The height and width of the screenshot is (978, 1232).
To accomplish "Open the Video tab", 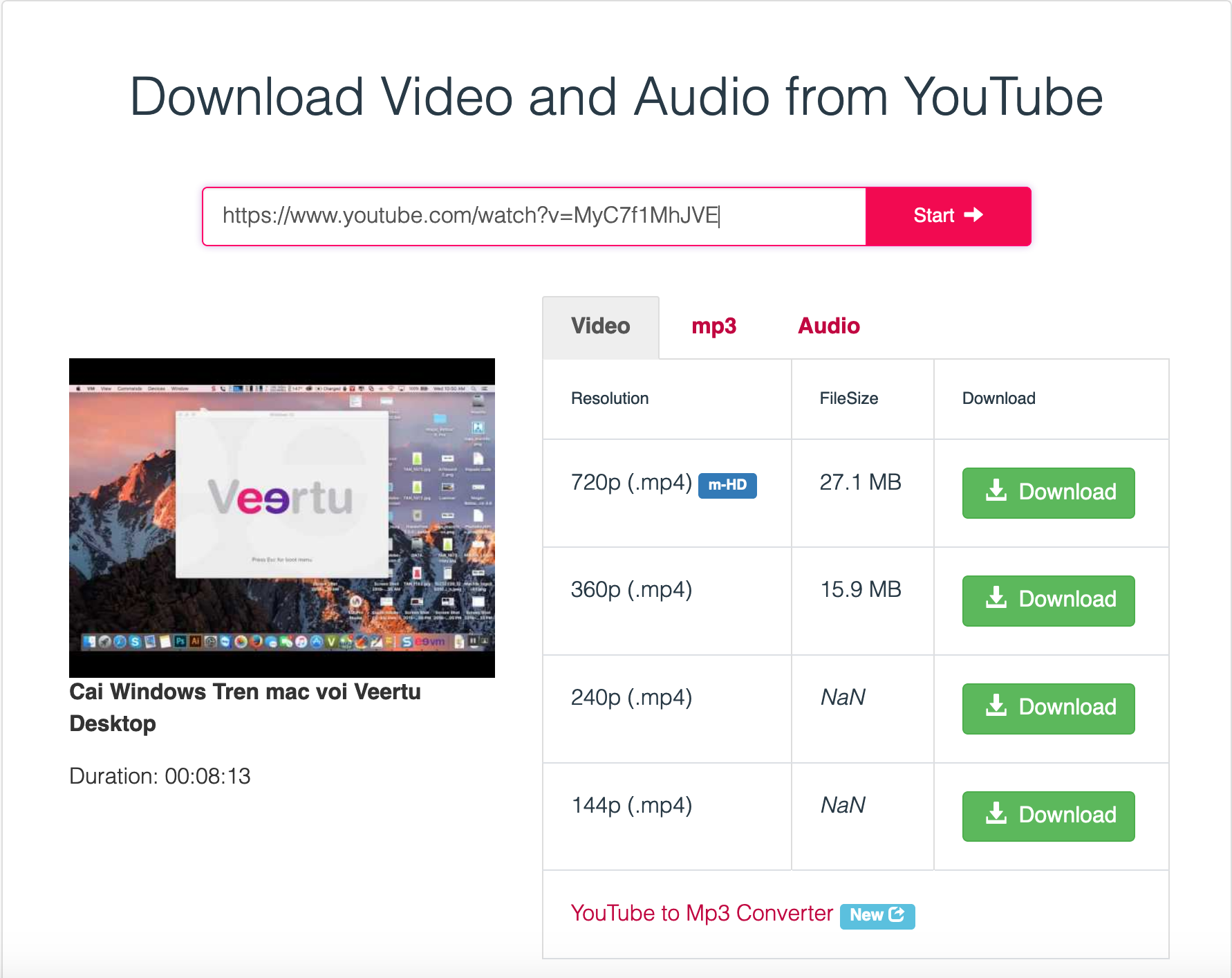I will point(600,326).
